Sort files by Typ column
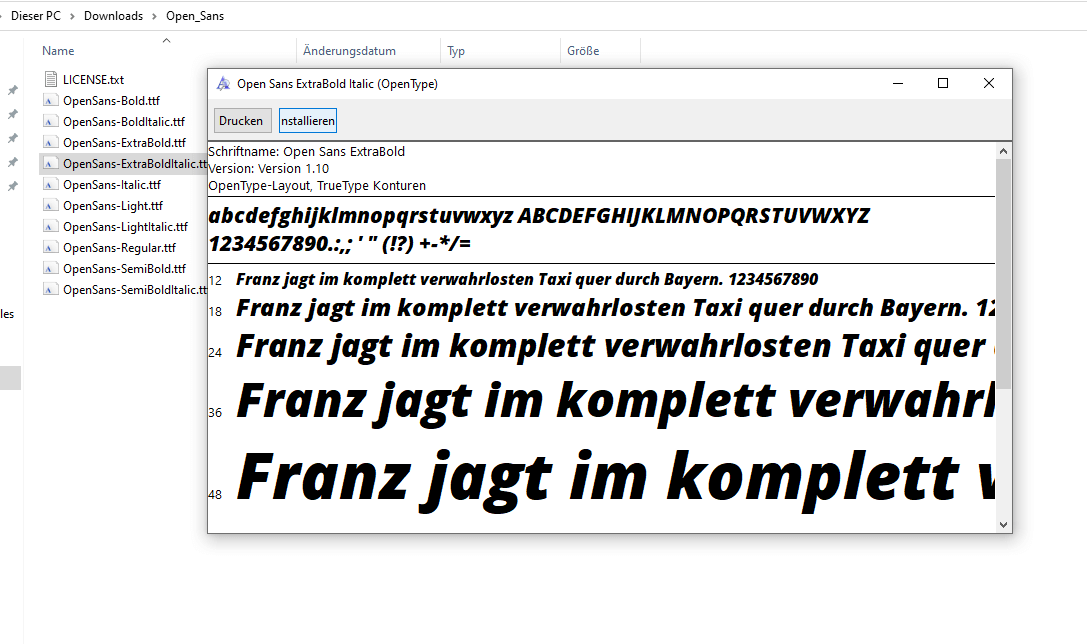This screenshot has height=644, width=1087. [456, 51]
